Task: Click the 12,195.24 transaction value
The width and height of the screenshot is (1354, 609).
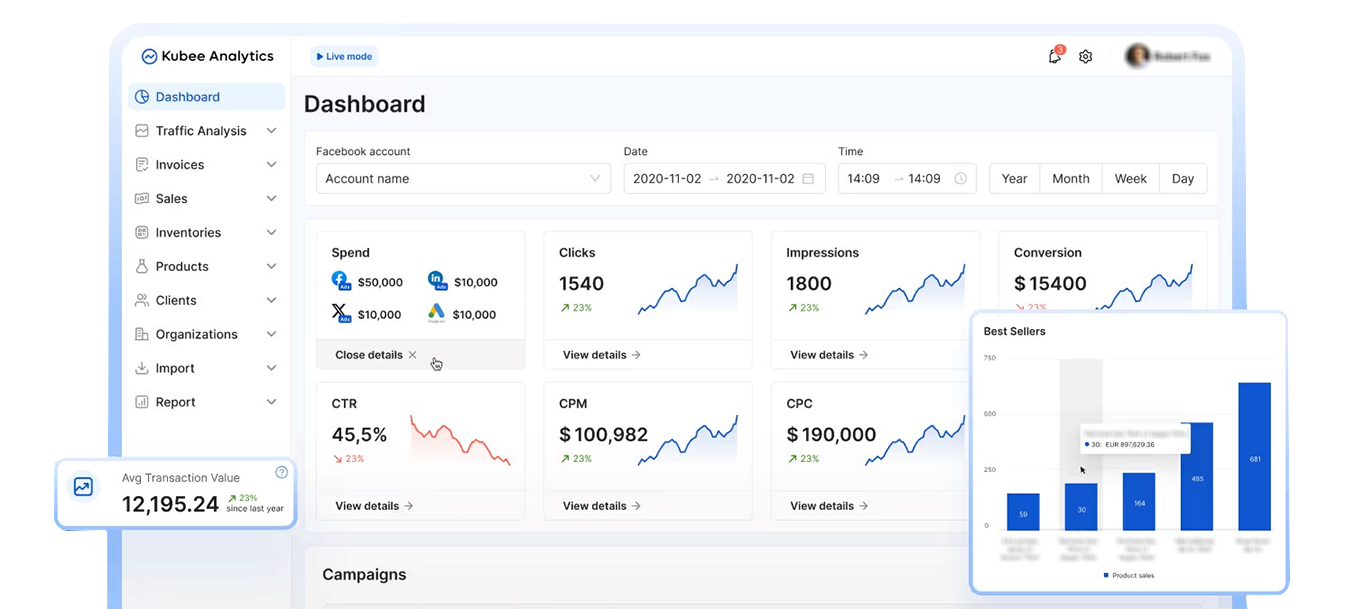Action: [170, 505]
